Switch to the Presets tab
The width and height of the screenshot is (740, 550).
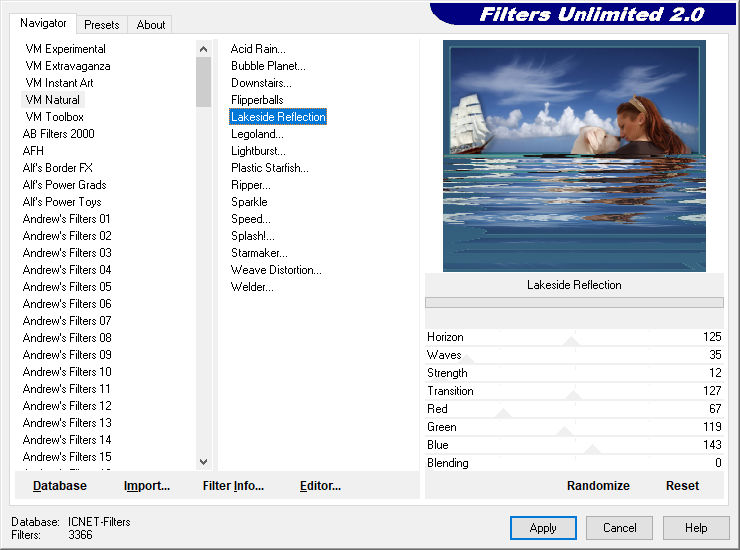(101, 25)
